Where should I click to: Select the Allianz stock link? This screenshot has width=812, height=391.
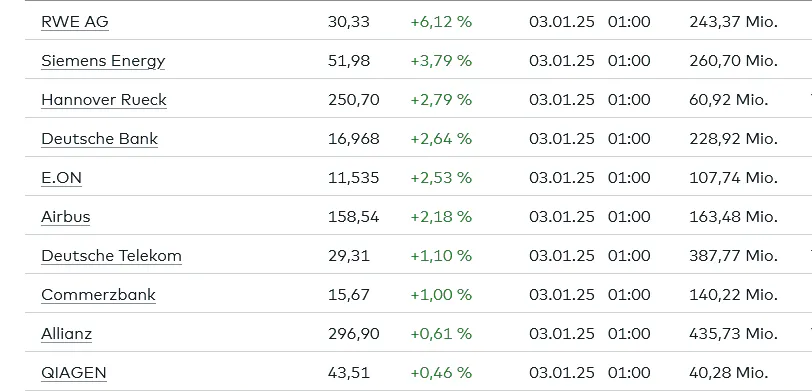point(66,334)
